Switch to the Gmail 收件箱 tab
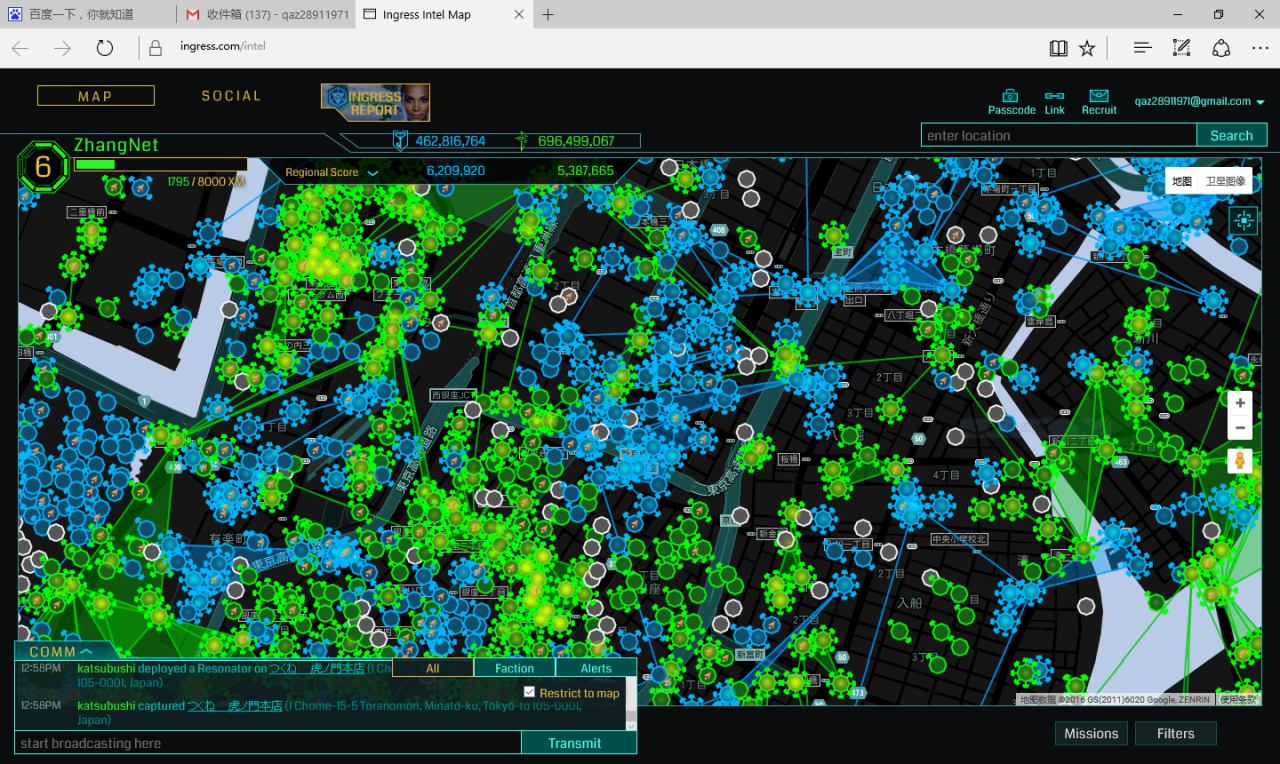 point(266,15)
